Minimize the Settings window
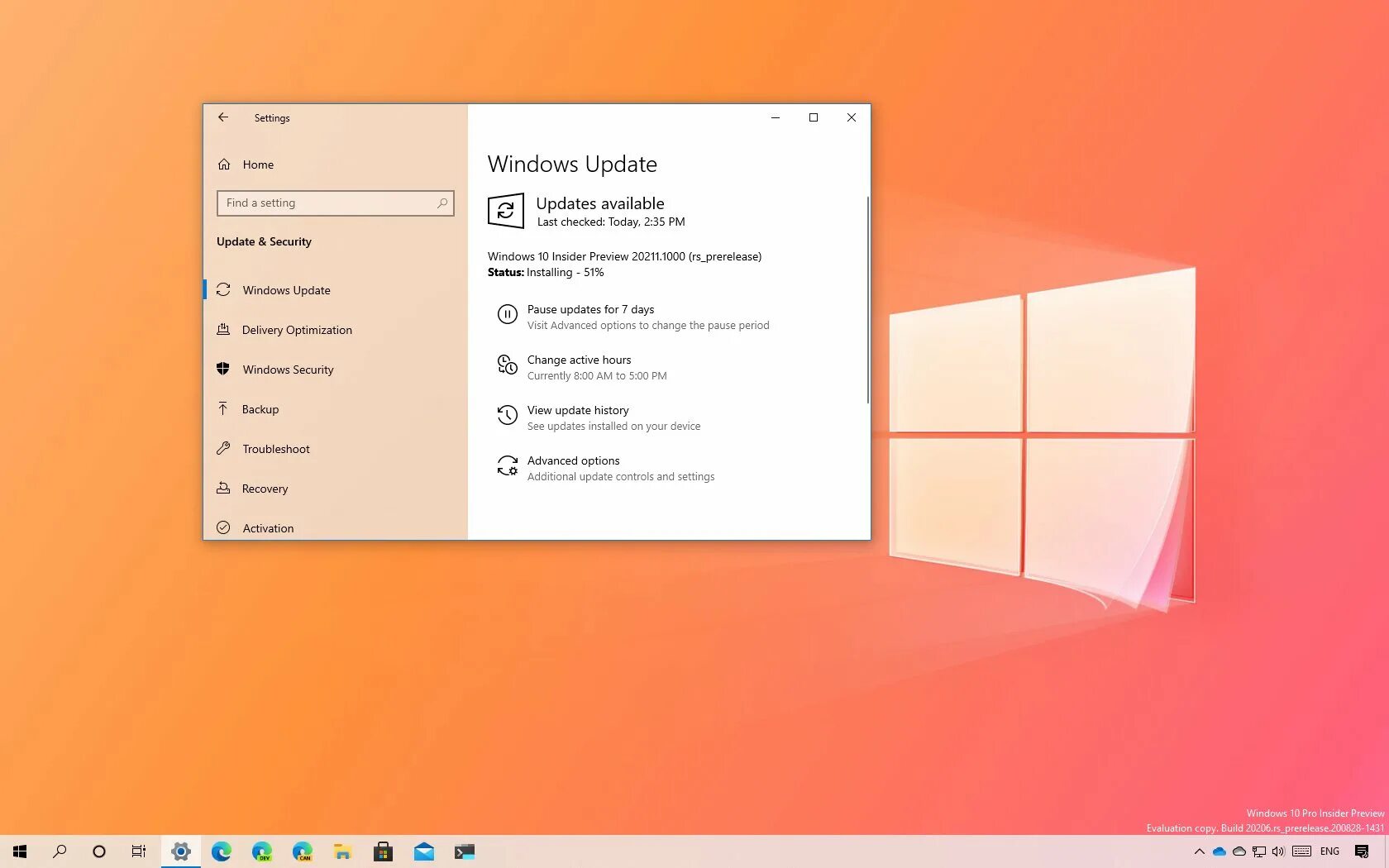Viewport: 1389px width, 868px height. (776, 117)
